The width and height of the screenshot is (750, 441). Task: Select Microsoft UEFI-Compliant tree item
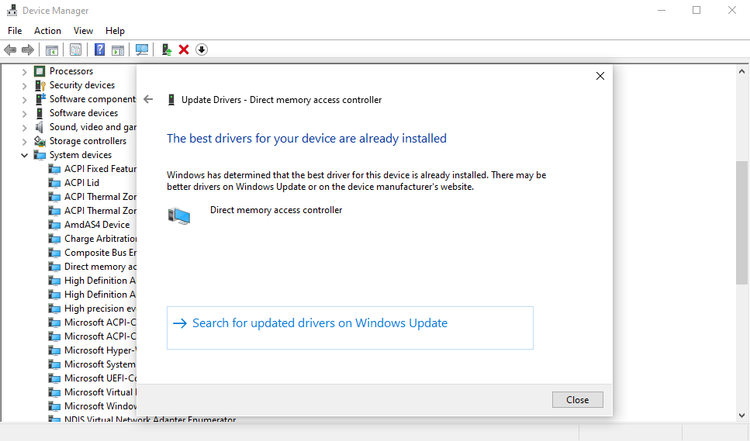pyautogui.click(x=100, y=378)
